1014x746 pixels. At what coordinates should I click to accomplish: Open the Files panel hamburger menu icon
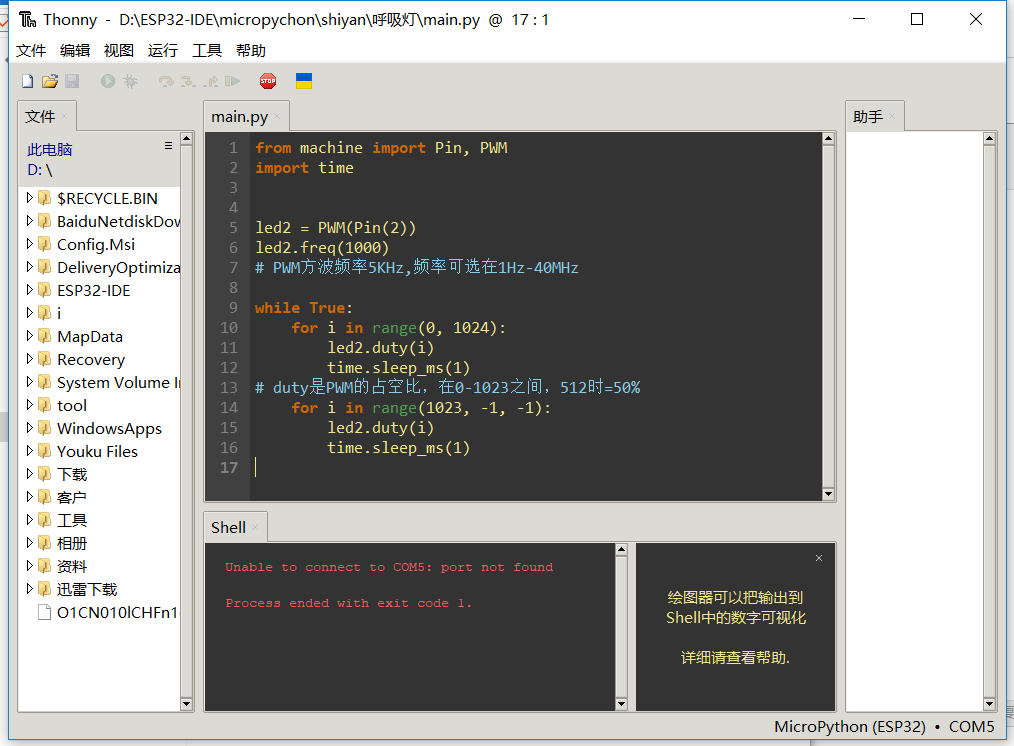[x=168, y=146]
